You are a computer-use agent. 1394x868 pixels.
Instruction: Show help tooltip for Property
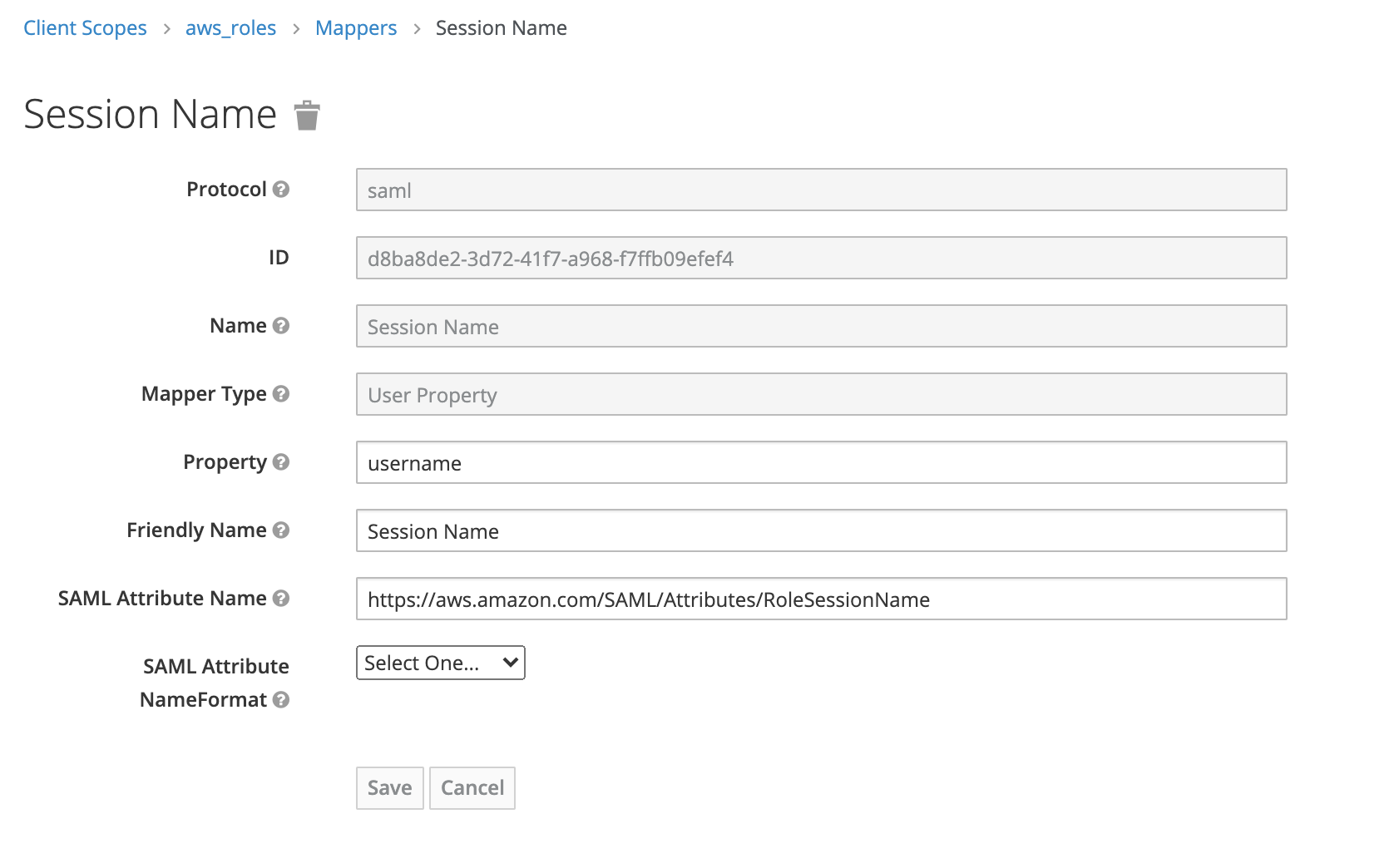[x=281, y=461]
